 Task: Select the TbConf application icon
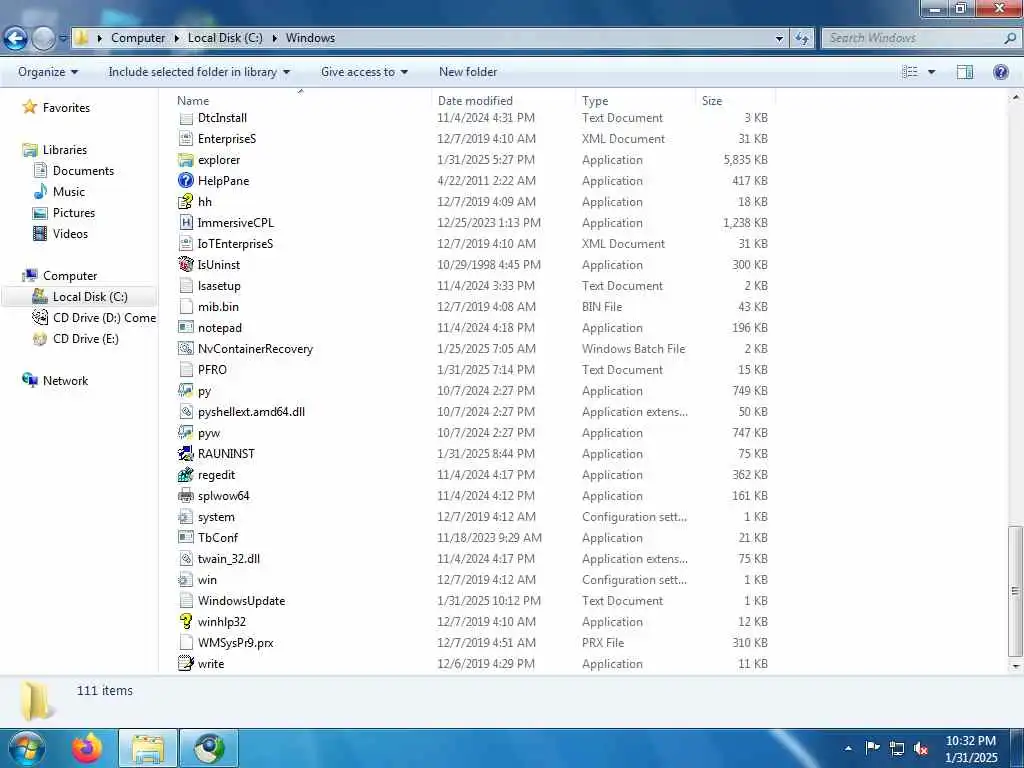pos(186,537)
